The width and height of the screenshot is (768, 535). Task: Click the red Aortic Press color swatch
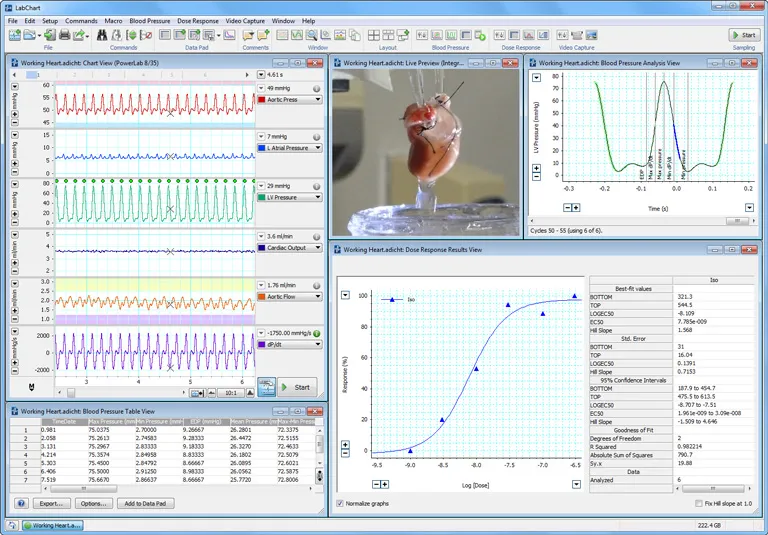(x=261, y=101)
